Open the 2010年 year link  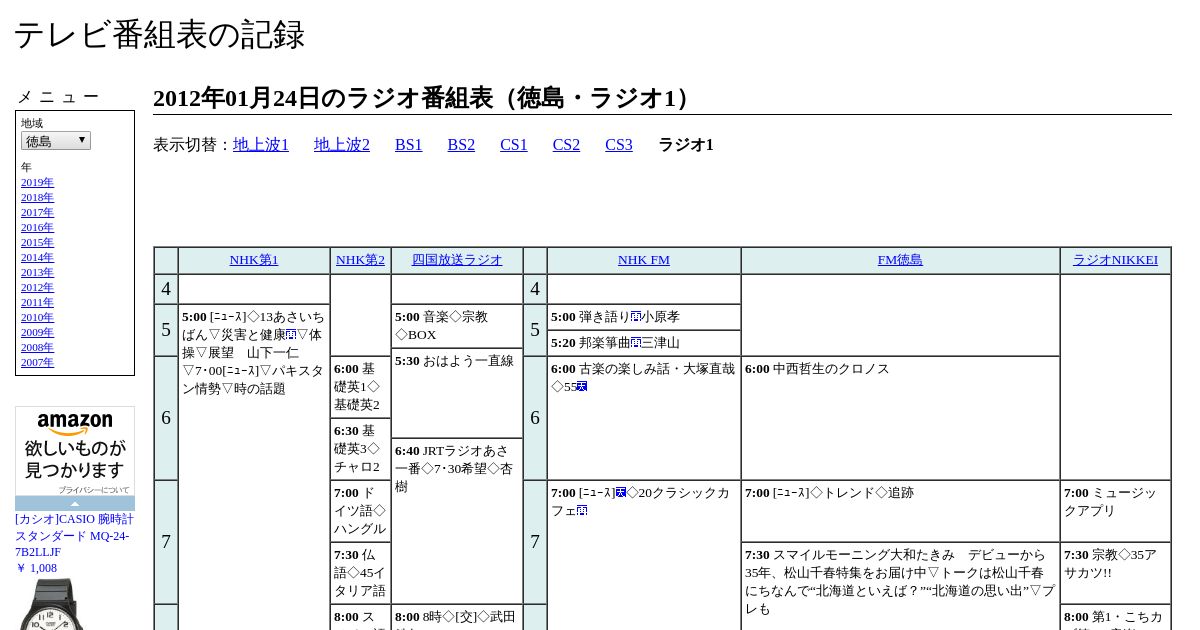(37, 317)
